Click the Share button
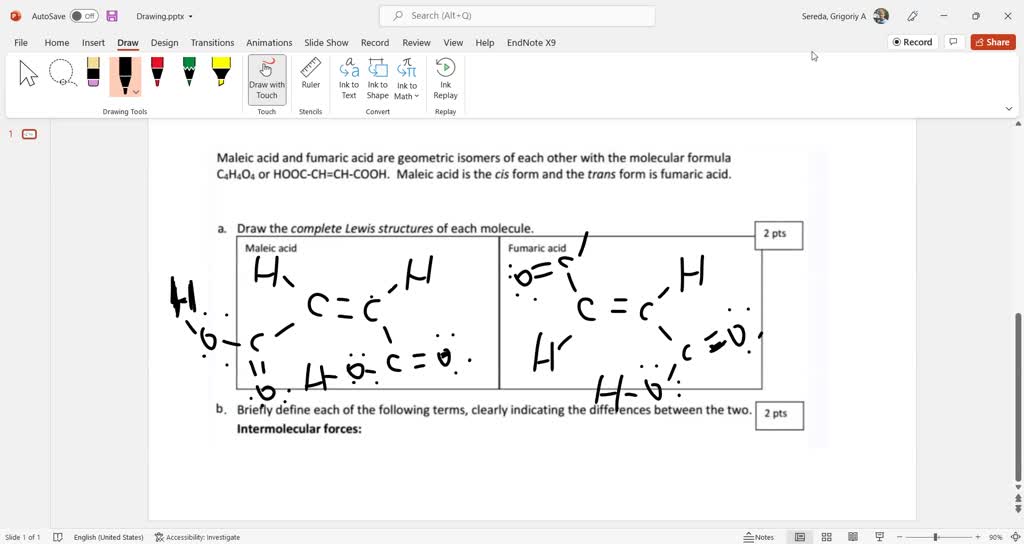The width and height of the screenshot is (1024, 544). click(993, 42)
